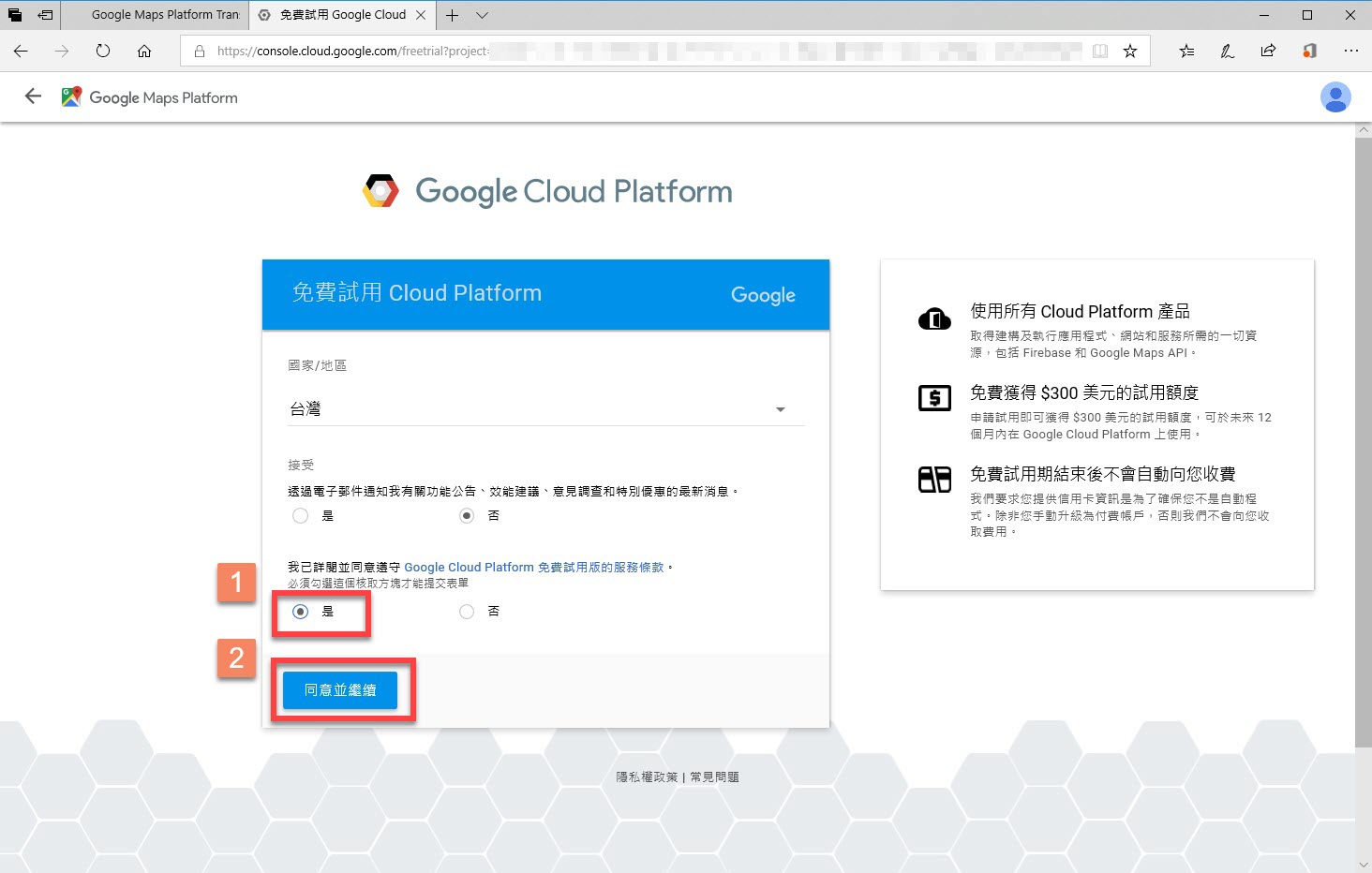
Task: Click the 同意並繼續 button
Action: 340,690
